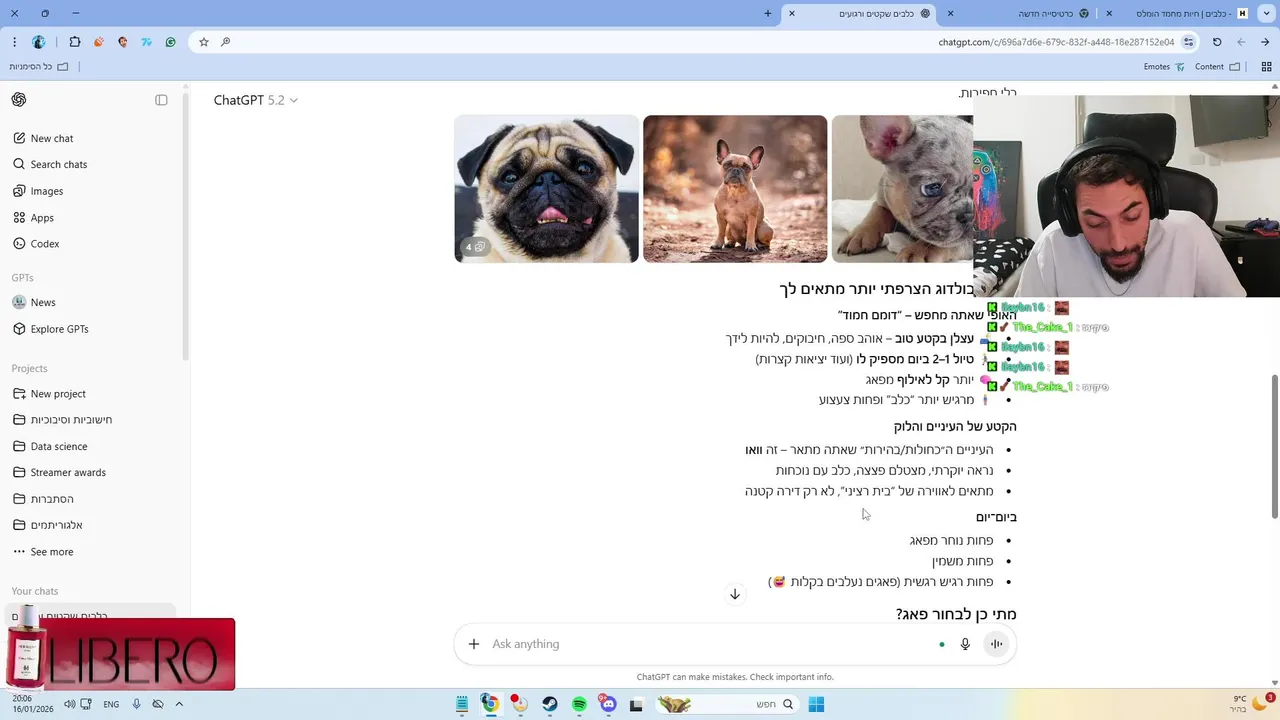Switch to the 'כלבים | חיות מחמד' tab
The image size is (1280, 720).
point(1178,13)
